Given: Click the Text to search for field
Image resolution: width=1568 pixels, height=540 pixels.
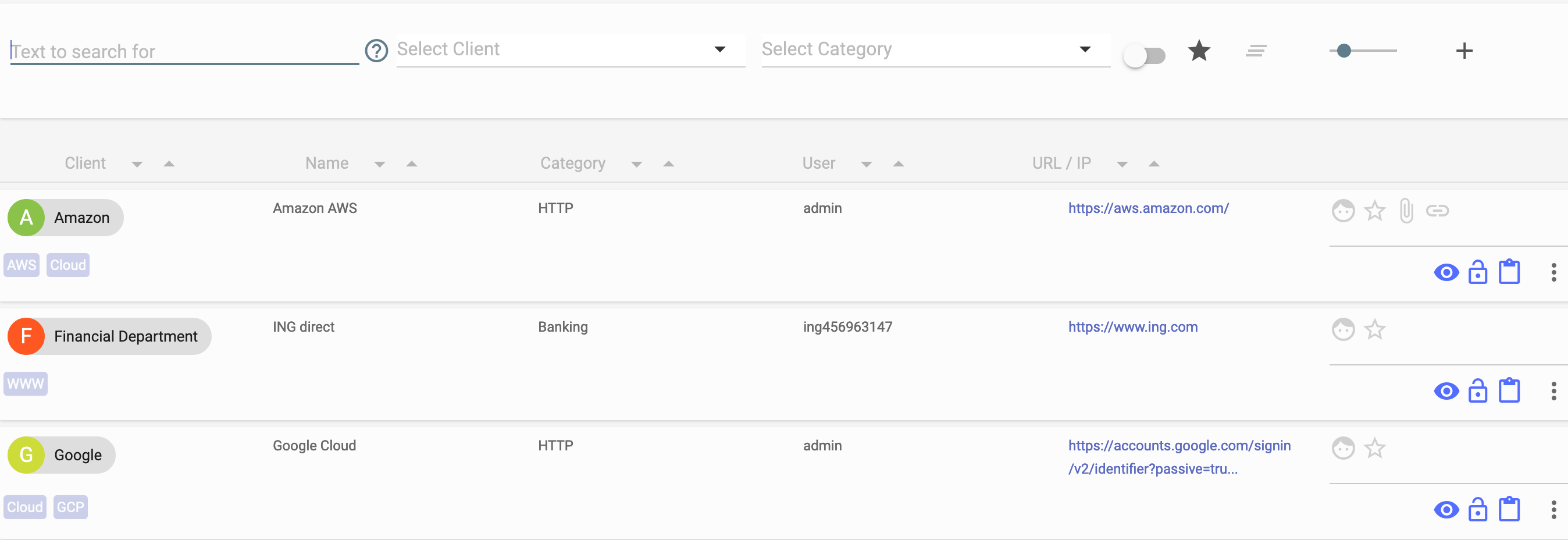Looking at the screenshot, I should 184,51.
